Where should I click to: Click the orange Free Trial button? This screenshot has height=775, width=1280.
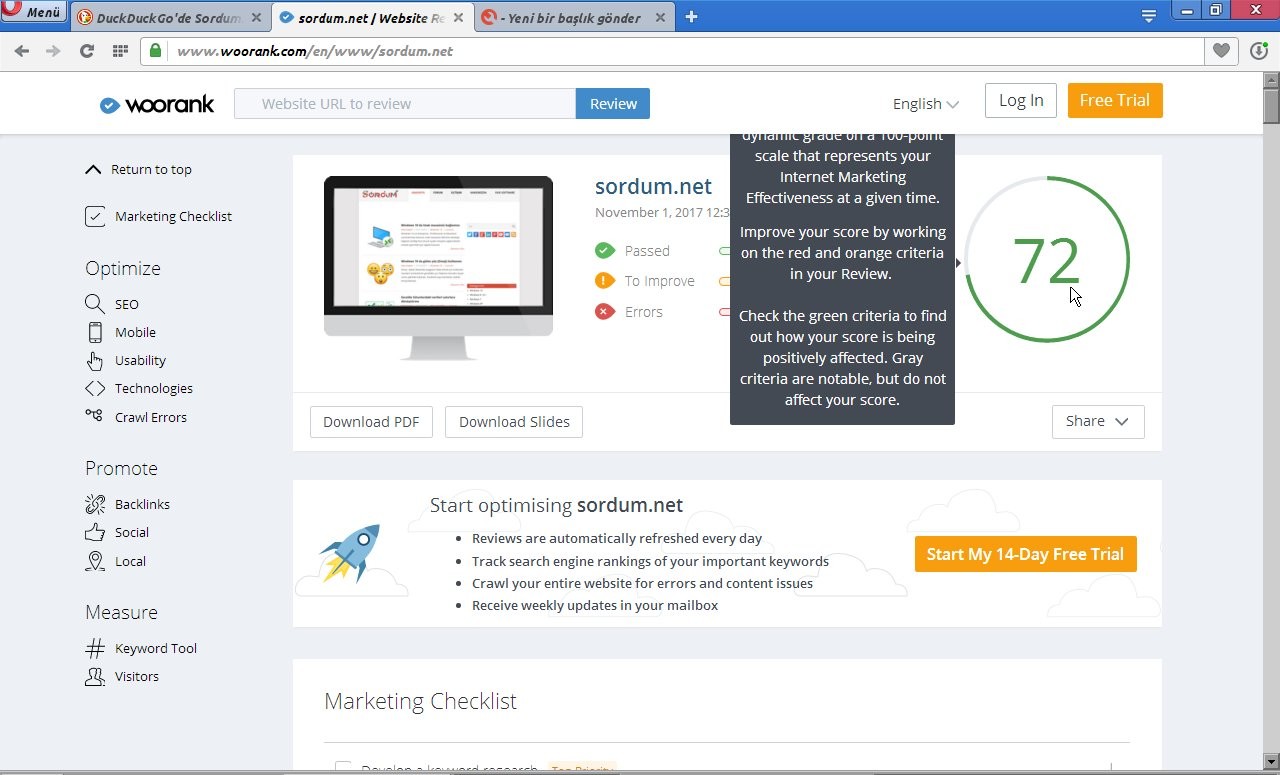click(x=1115, y=100)
